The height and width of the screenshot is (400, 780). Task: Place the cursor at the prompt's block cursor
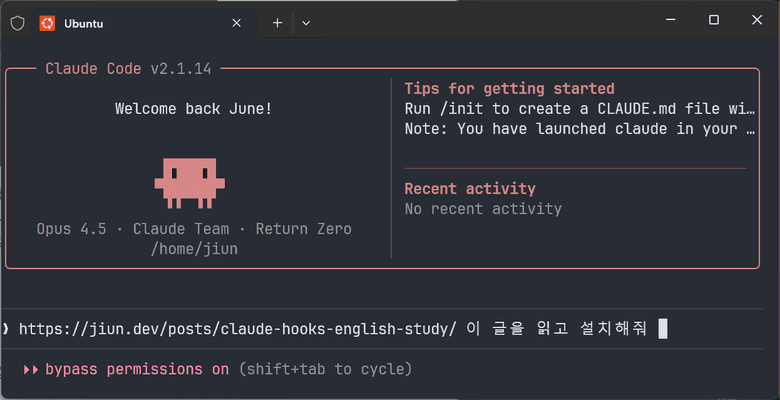point(663,329)
